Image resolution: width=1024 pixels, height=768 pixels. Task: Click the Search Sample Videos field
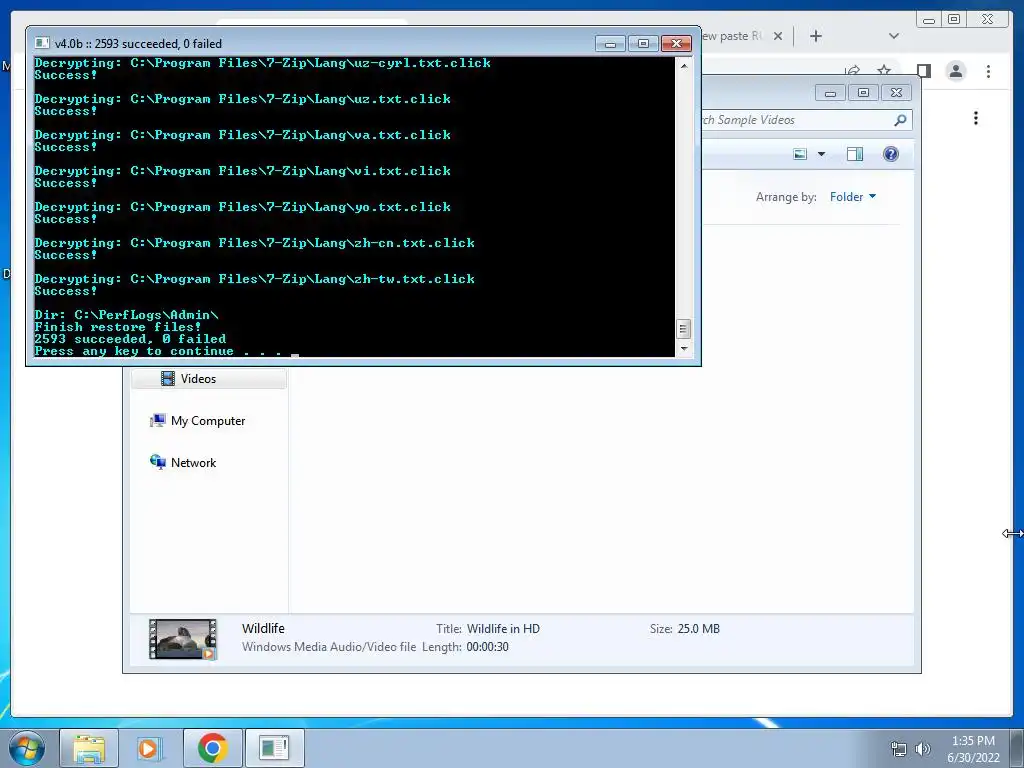(798, 120)
